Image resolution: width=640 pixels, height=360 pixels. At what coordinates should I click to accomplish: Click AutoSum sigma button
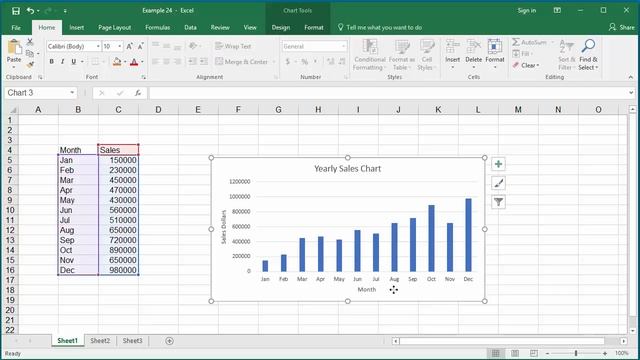pyautogui.click(x=529, y=42)
